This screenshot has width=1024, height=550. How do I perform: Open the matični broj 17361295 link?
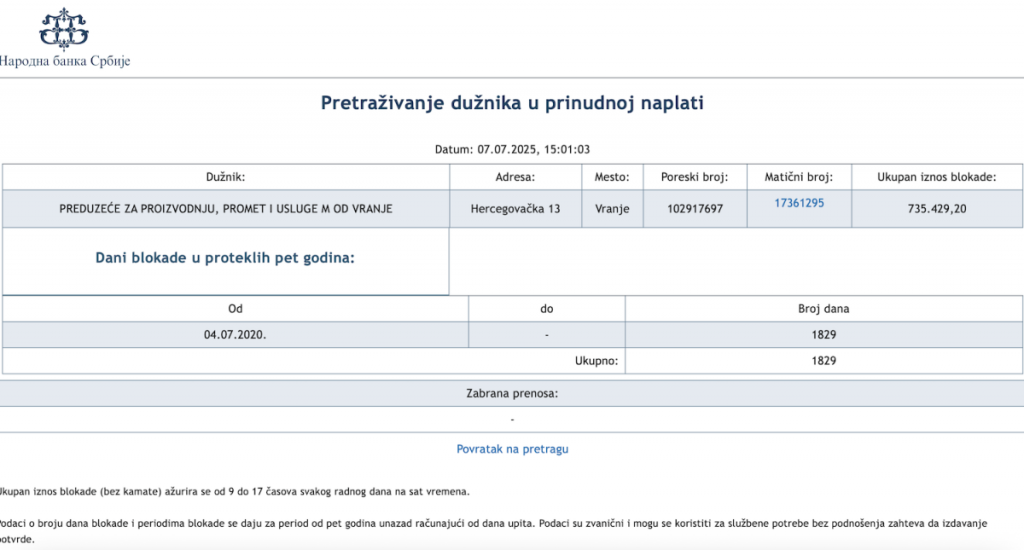(799, 203)
